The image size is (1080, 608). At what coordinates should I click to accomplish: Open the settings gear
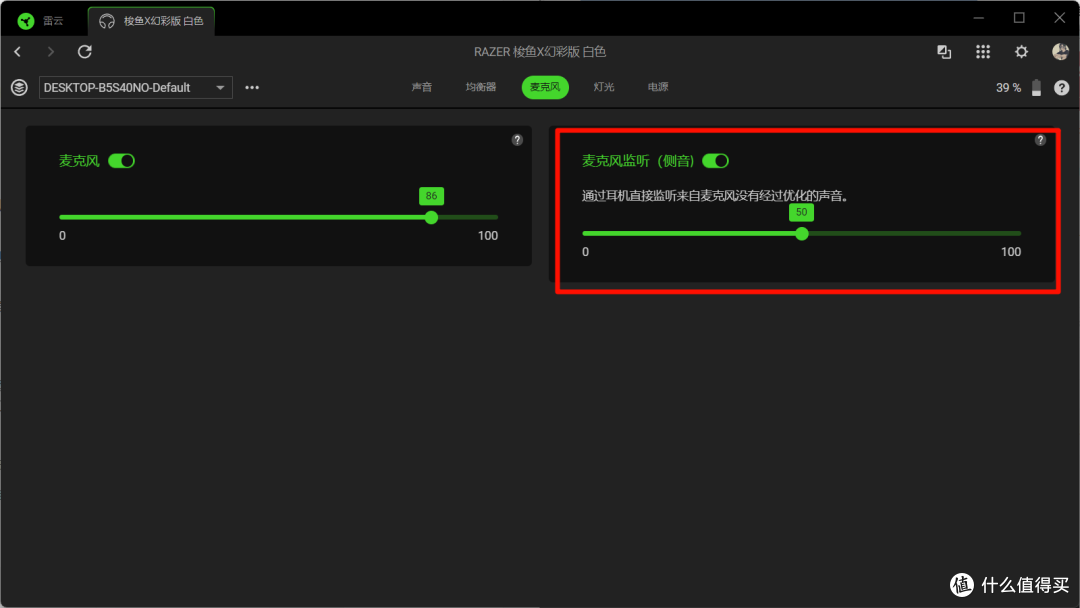click(x=1021, y=52)
